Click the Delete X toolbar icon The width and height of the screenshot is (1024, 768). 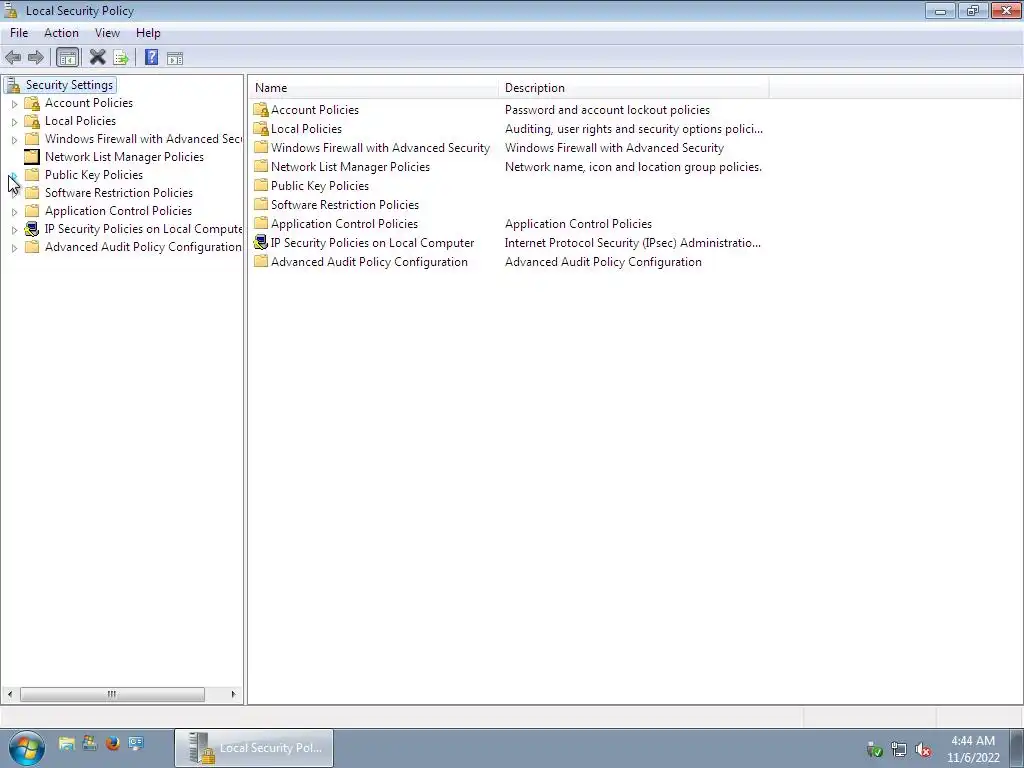[97, 57]
